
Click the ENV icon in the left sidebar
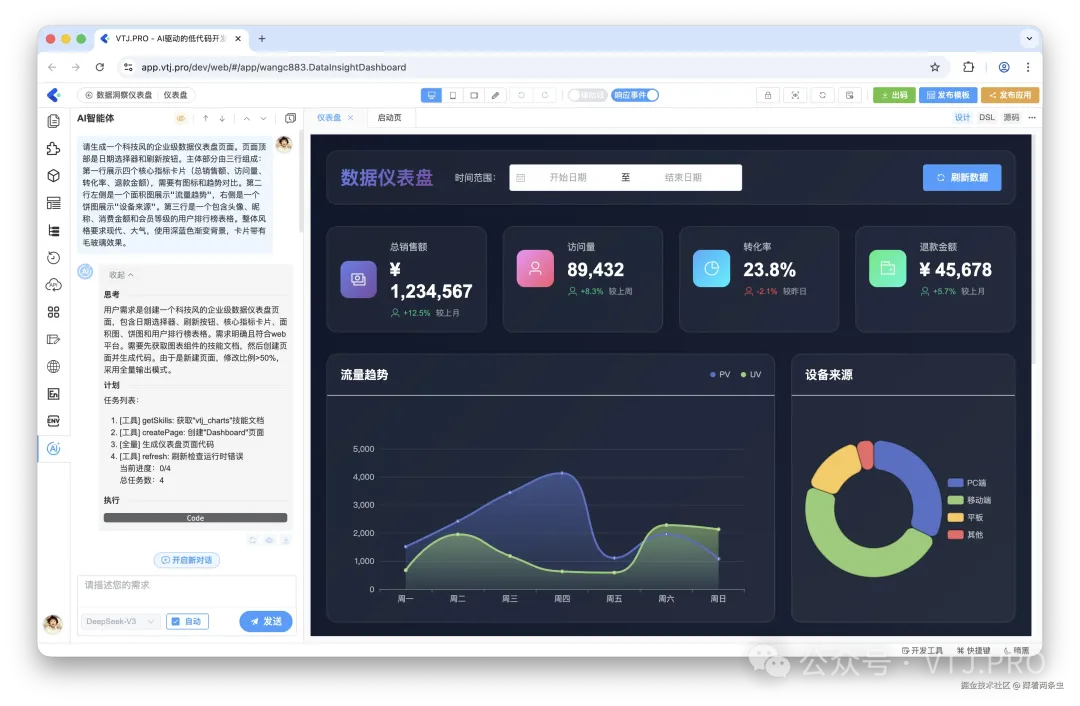click(53, 421)
